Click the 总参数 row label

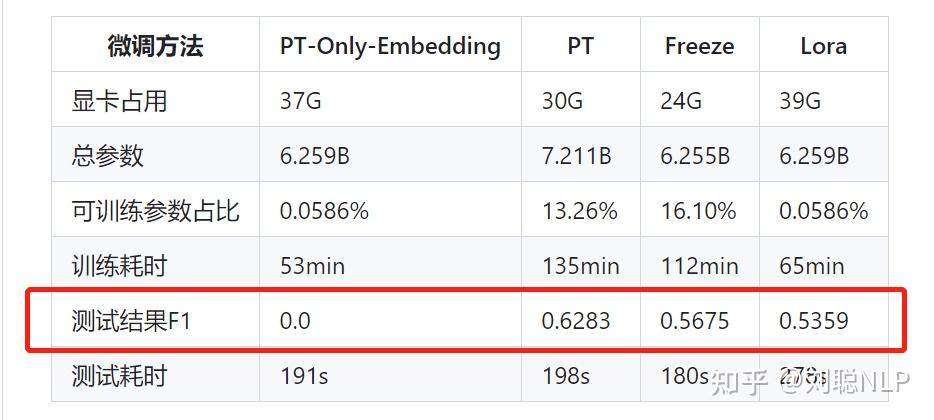coord(108,156)
